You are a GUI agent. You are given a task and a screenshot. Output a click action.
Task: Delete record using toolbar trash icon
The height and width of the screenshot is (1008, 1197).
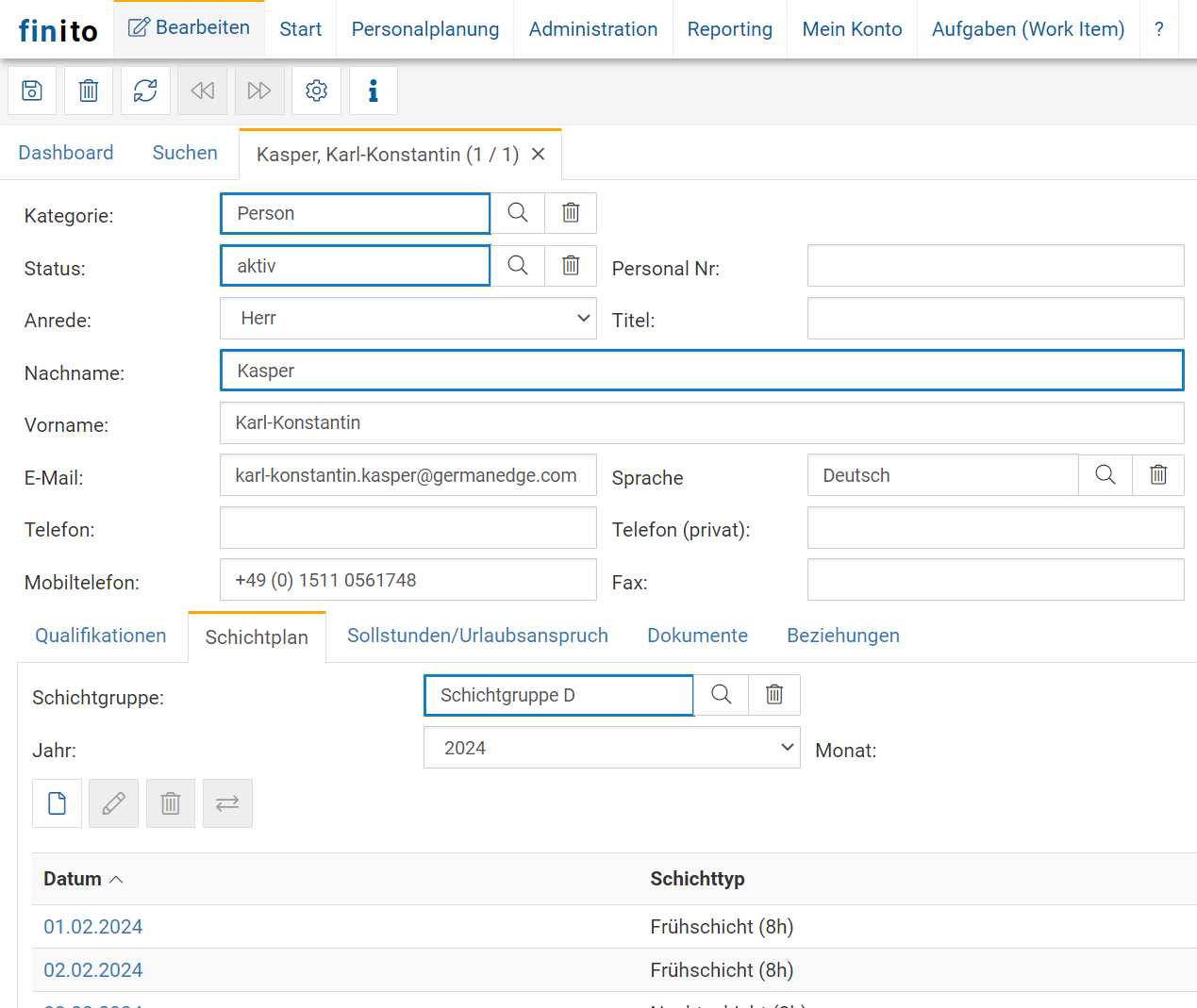tap(89, 91)
